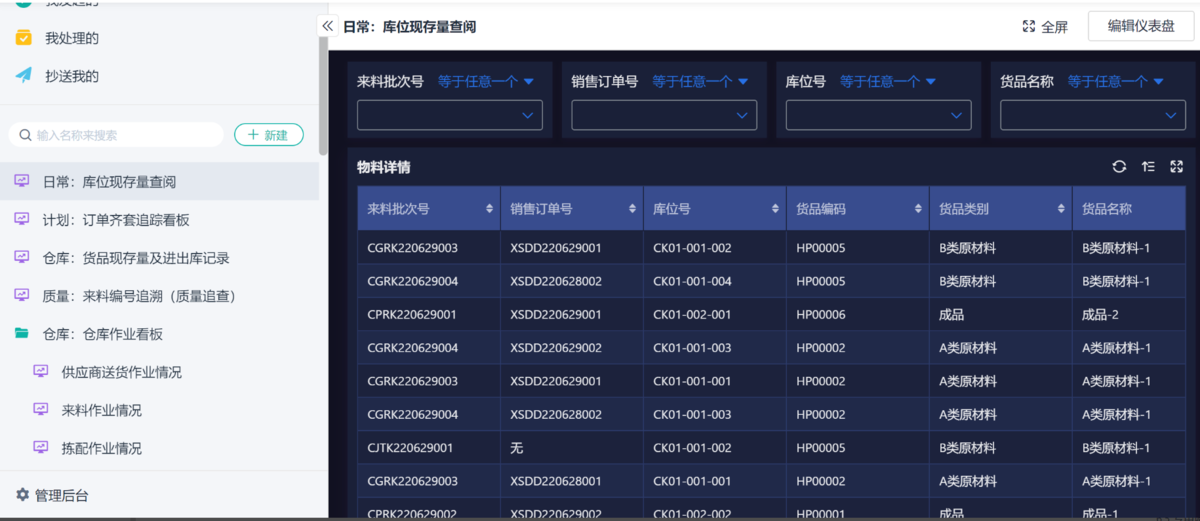Click the 货品名称 column header
The width and height of the screenshot is (1200, 521).
(1130, 209)
